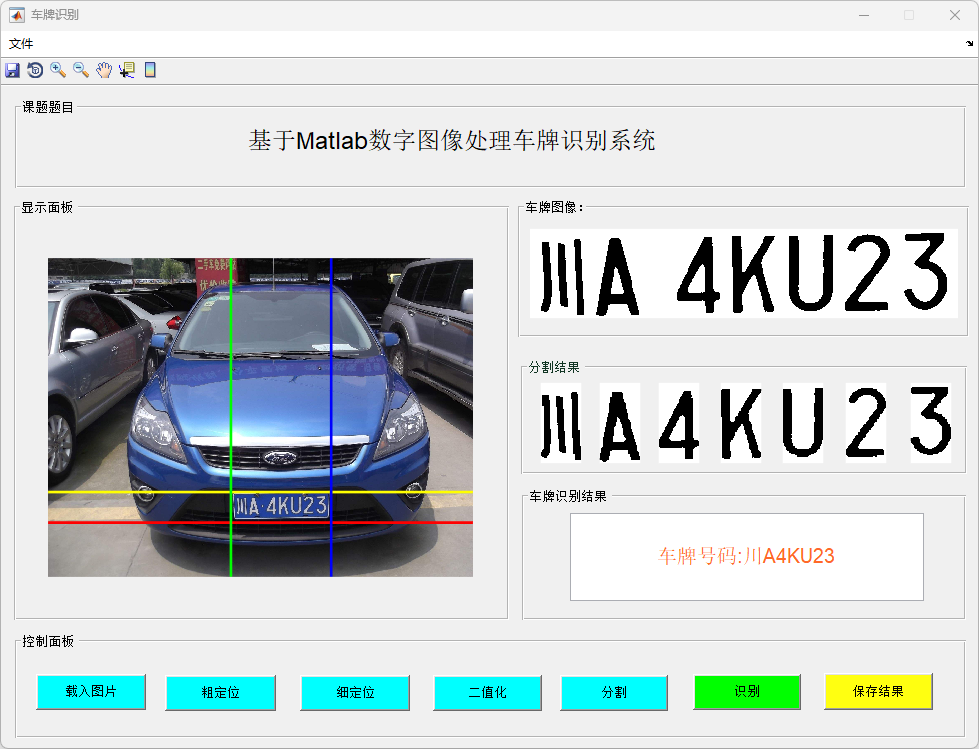Click the 细定位 button
This screenshot has height=749, width=979.
pyautogui.click(x=355, y=692)
